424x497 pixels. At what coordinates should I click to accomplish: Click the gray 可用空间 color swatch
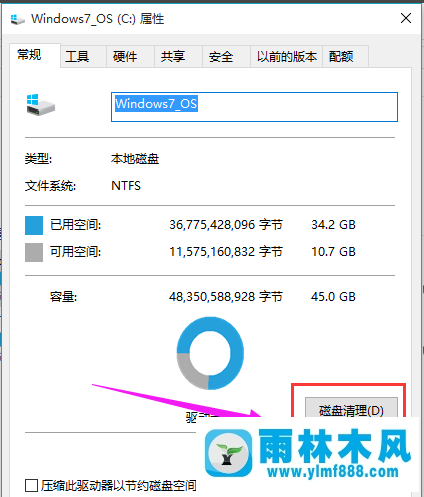(x=34, y=252)
